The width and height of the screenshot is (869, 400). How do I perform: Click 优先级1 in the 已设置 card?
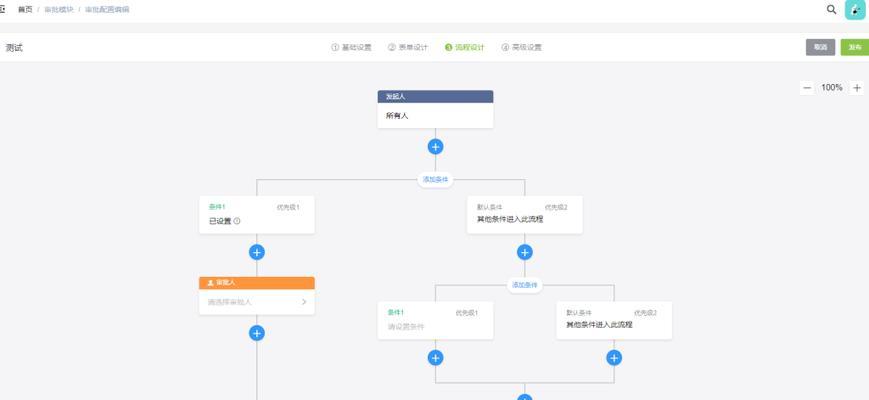click(x=288, y=207)
